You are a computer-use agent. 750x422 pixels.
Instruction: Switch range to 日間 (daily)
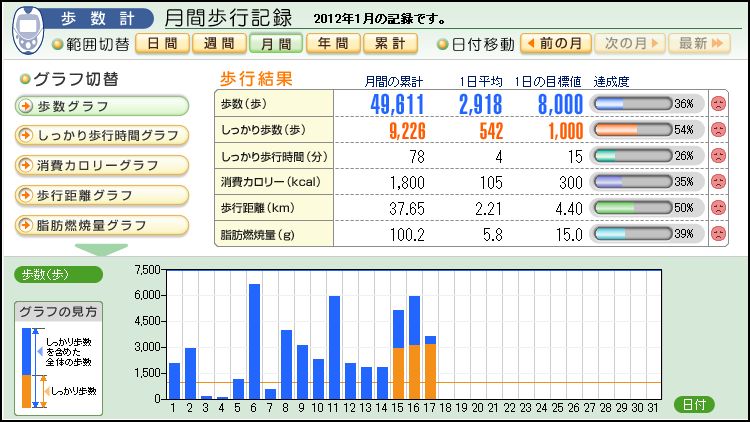[162, 44]
